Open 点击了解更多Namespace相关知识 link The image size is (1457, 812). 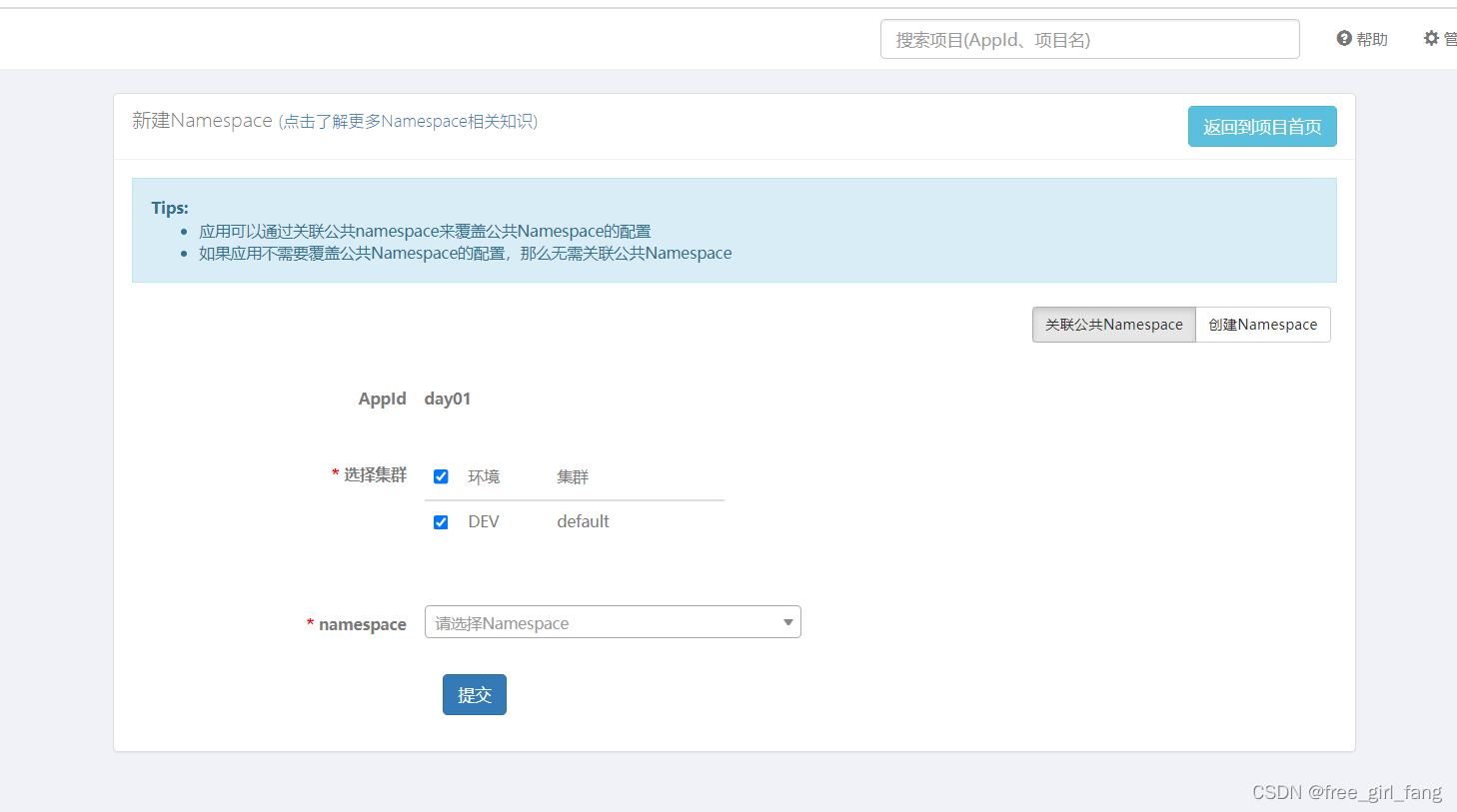[x=410, y=121]
